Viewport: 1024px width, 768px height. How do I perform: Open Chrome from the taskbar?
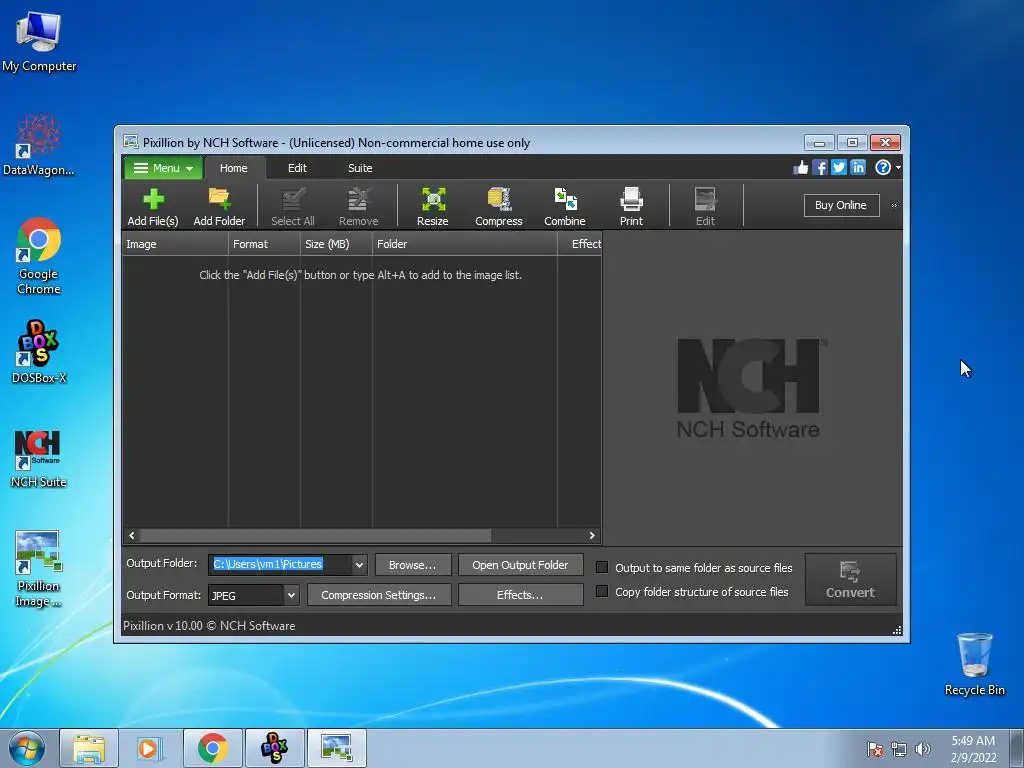pos(212,748)
